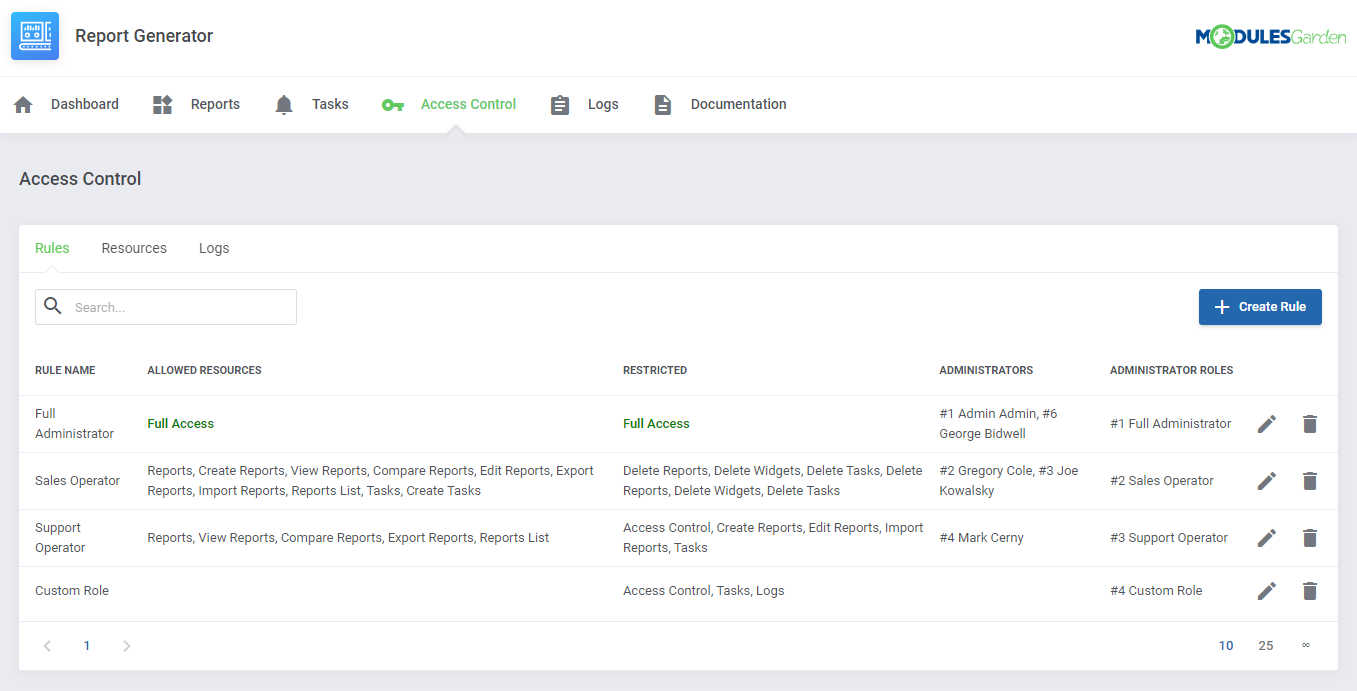This screenshot has width=1357, height=691.
Task: Delete the Custom Role rule using the trash icon
Action: (1310, 590)
